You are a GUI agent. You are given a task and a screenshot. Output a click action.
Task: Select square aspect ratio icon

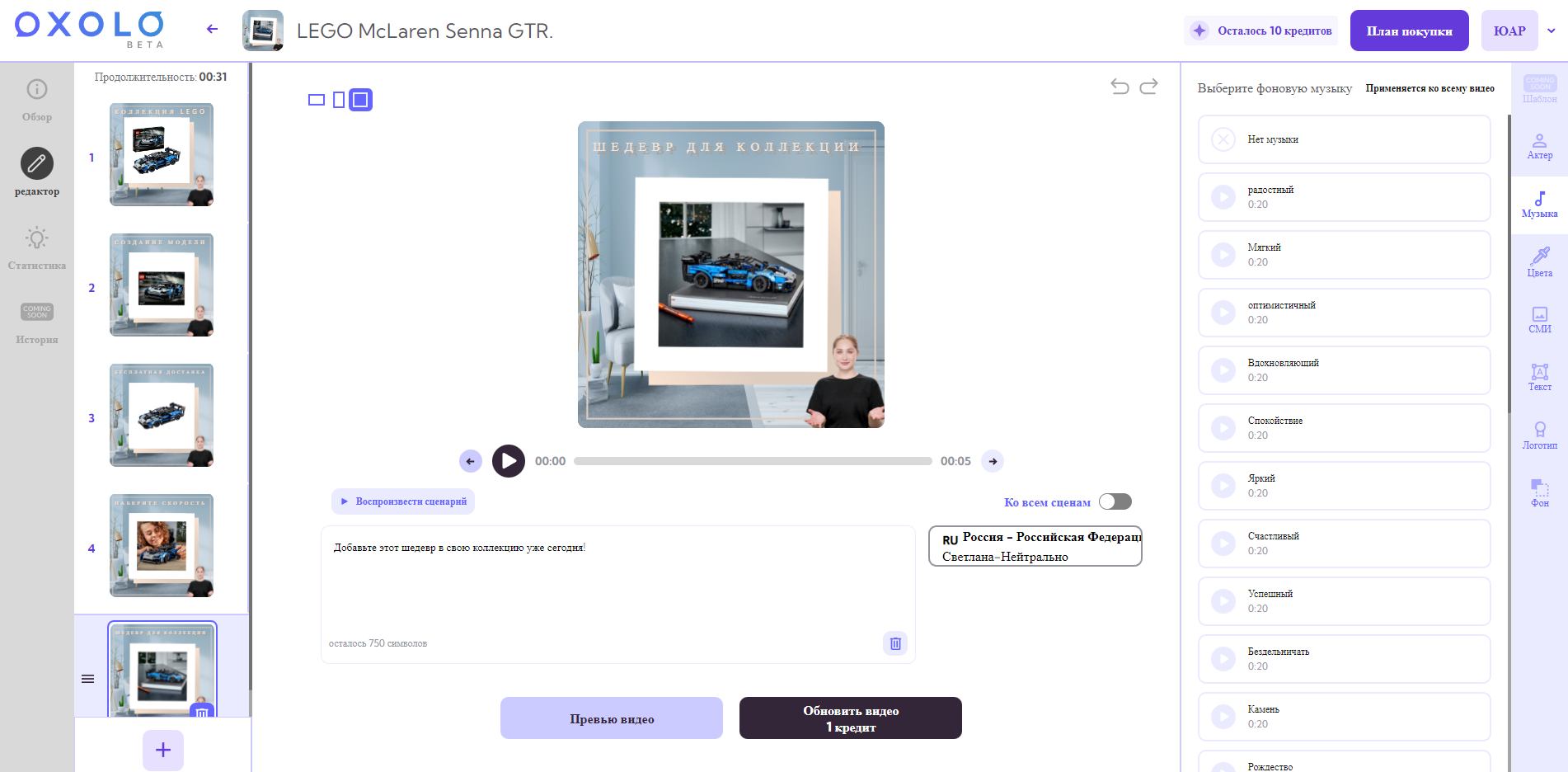click(x=360, y=100)
